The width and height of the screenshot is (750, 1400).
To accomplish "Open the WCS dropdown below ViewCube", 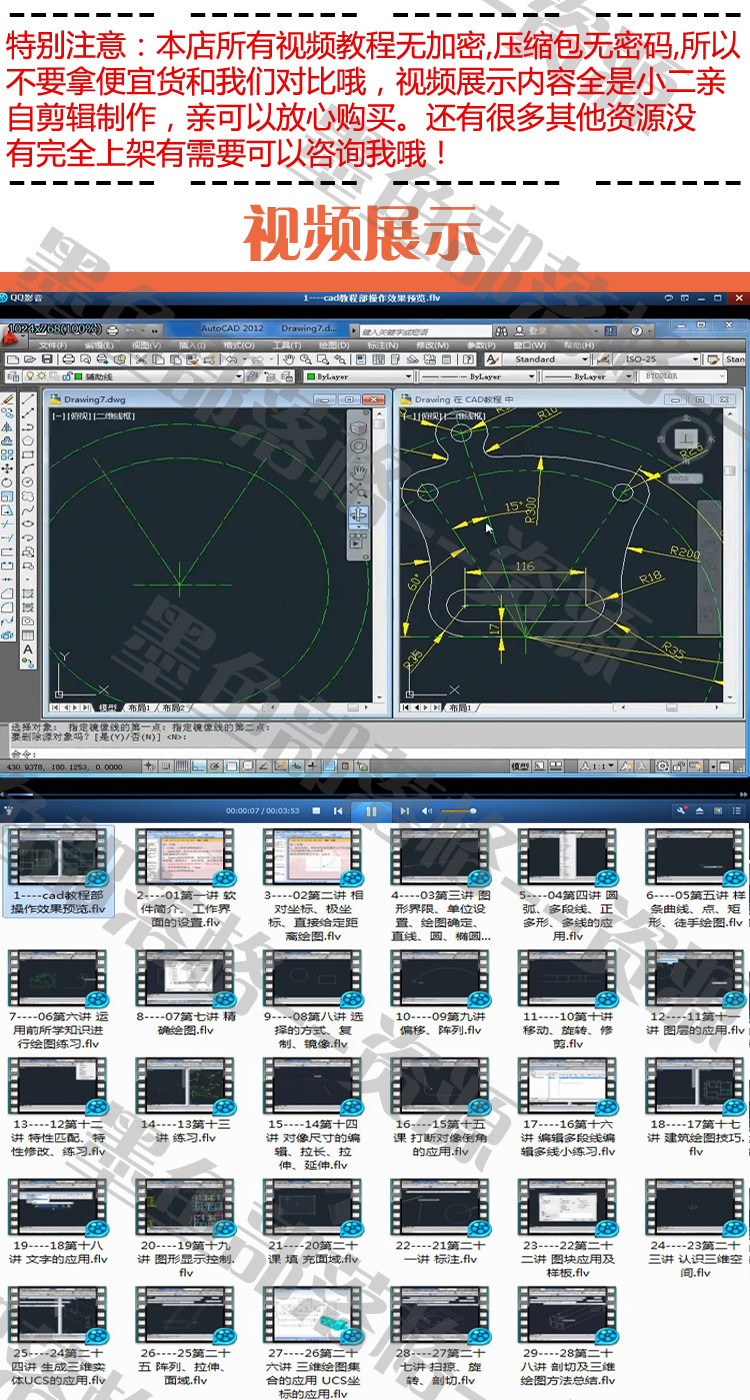I will click(x=686, y=478).
